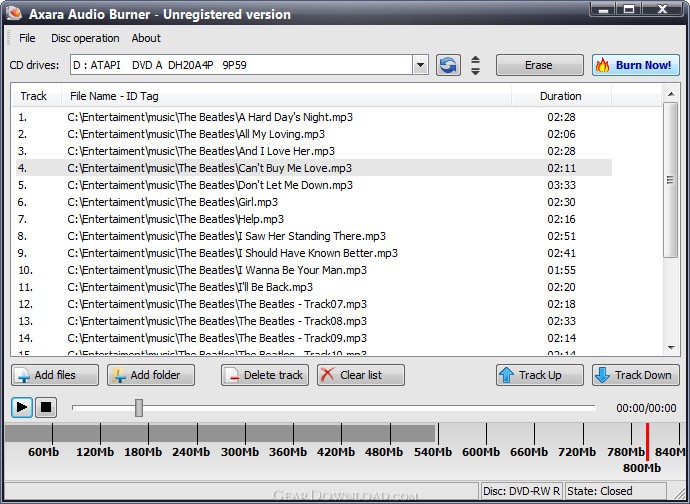Click the playback position slider handle
This screenshot has width=690, height=504.
coord(139,408)
